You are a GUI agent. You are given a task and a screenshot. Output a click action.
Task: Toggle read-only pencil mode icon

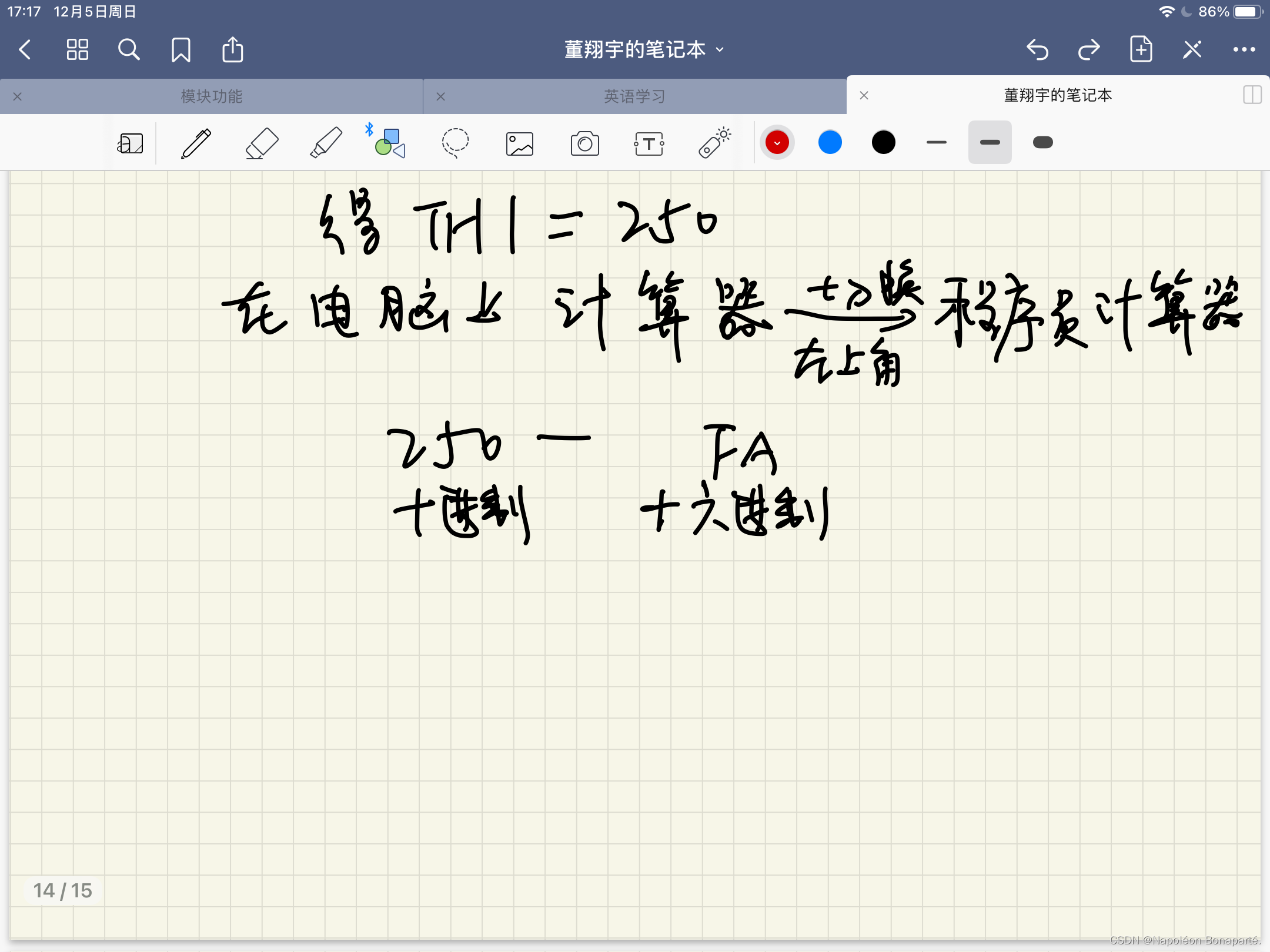point(1192,50)
